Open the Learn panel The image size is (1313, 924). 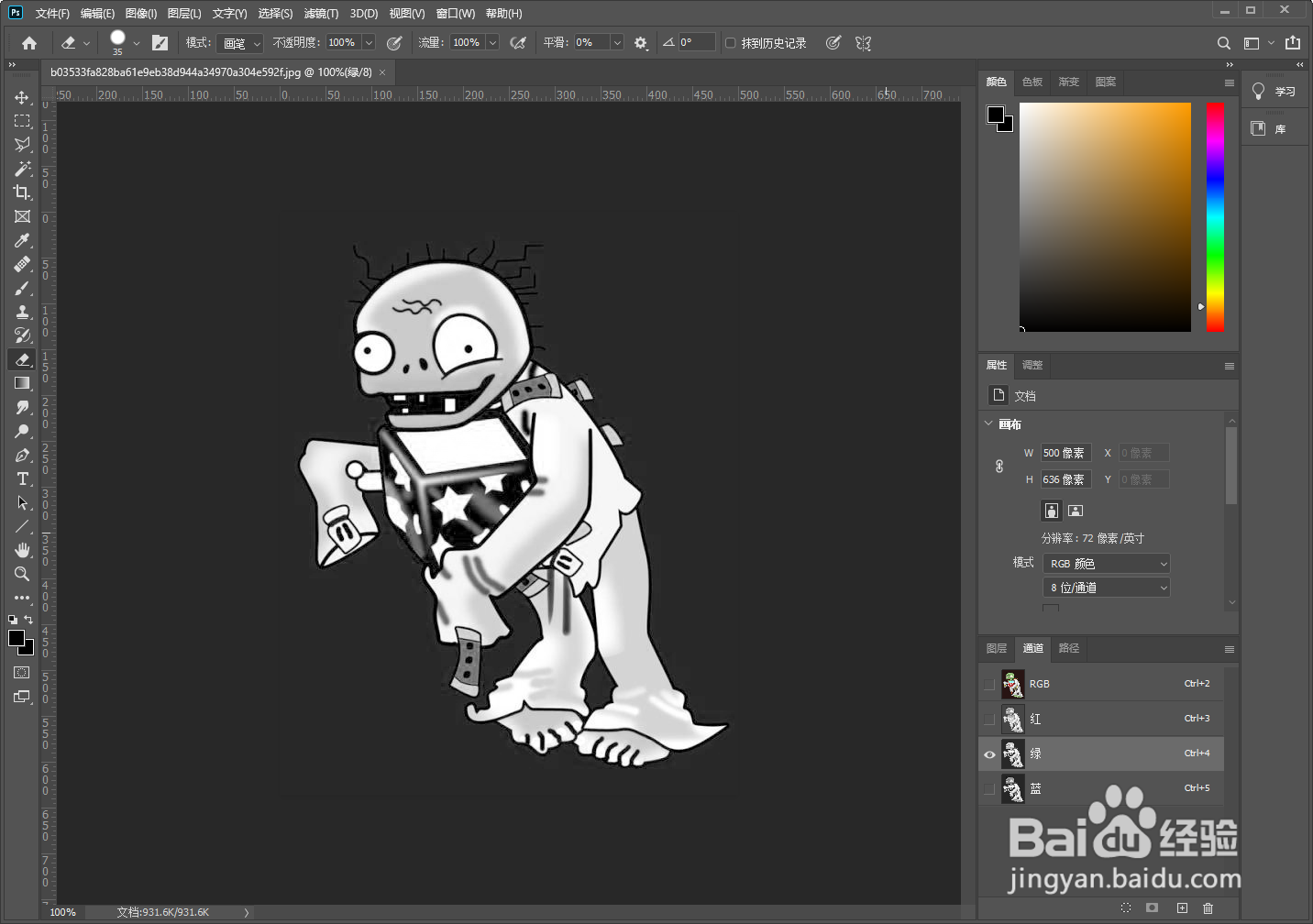click(1275, 91)
